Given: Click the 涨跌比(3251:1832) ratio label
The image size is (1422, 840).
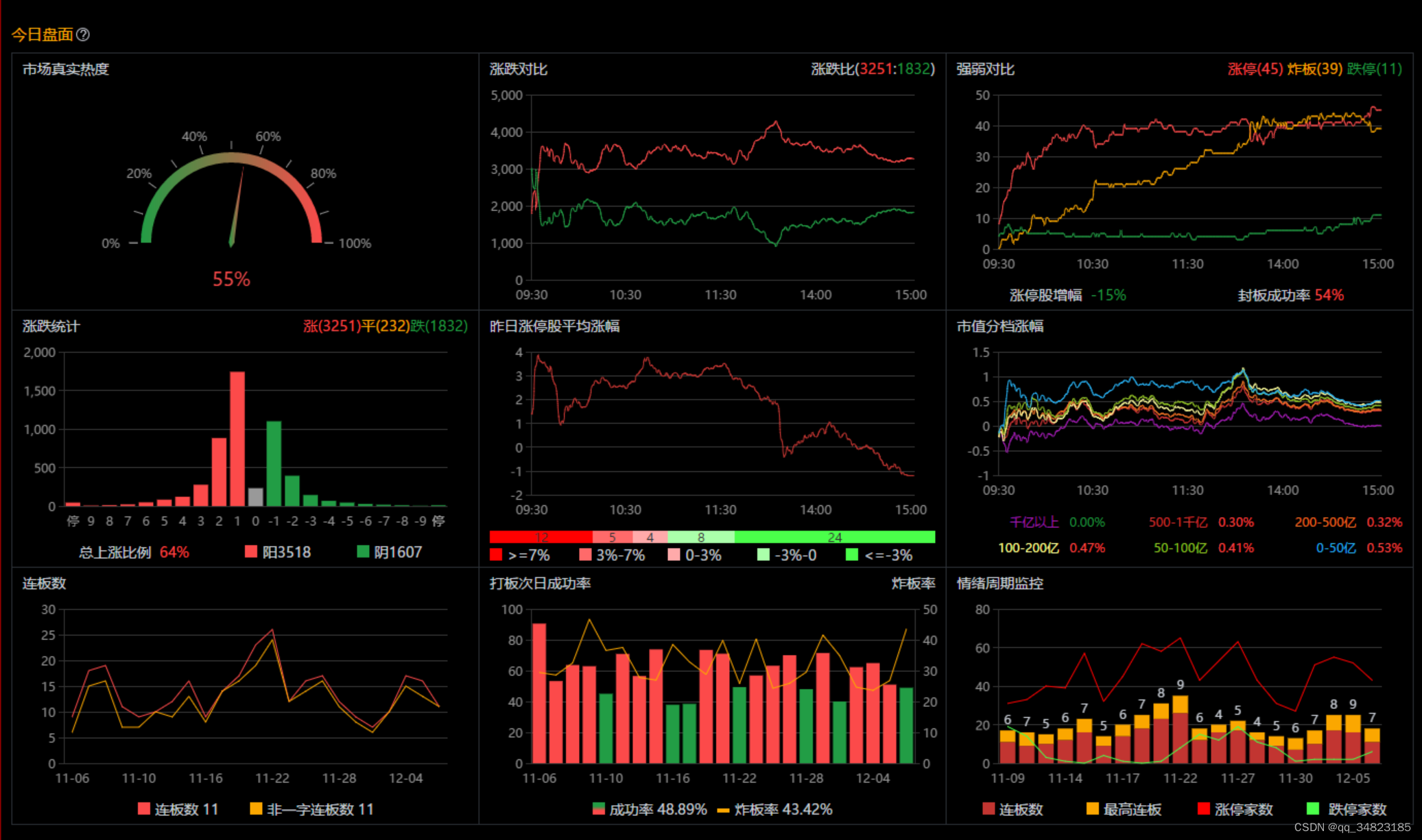Looking at the screenshot, I should click(x=873, y=69).
